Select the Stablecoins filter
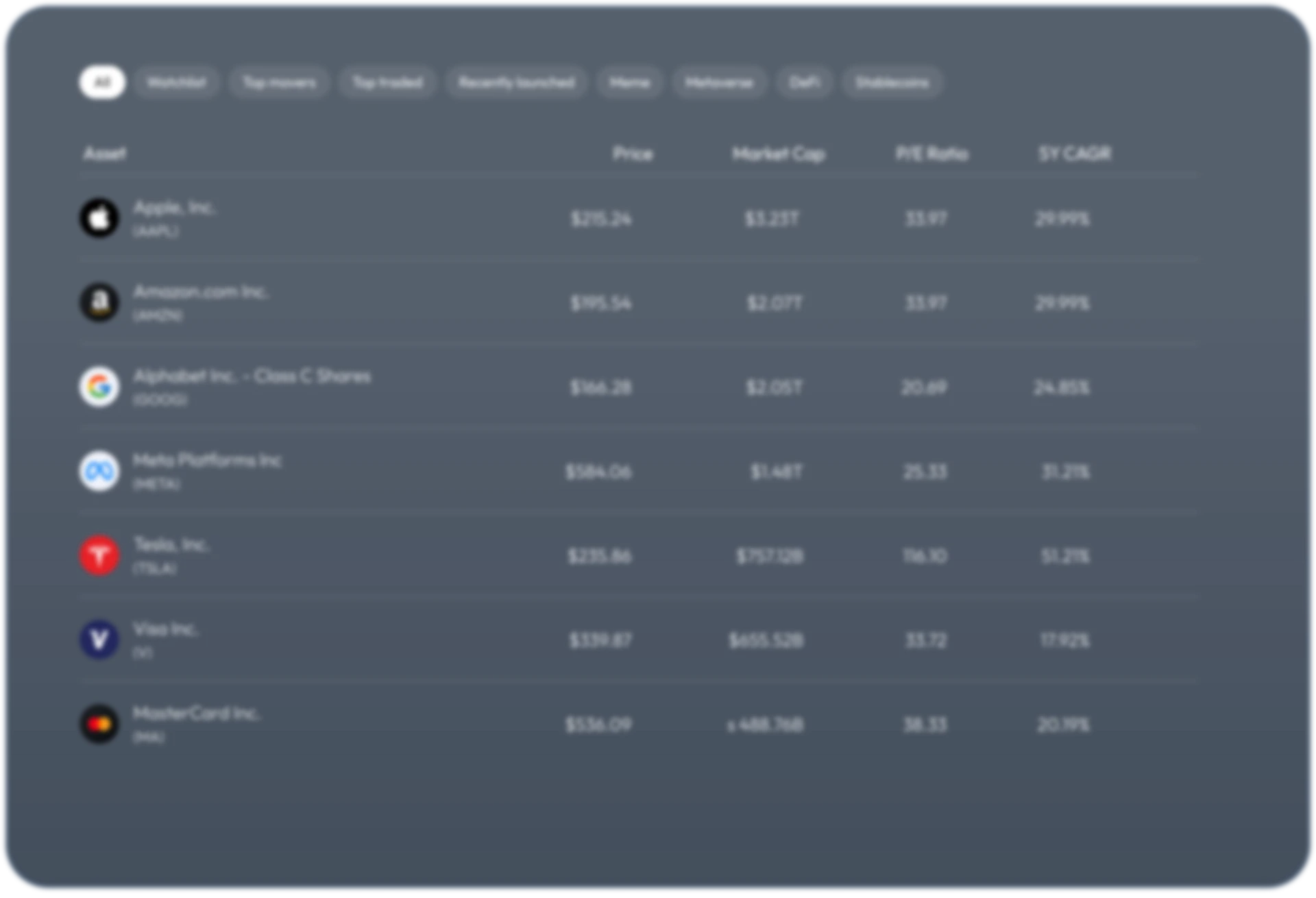This screenshot has height=898, width=1316. [x=891, y=82]
